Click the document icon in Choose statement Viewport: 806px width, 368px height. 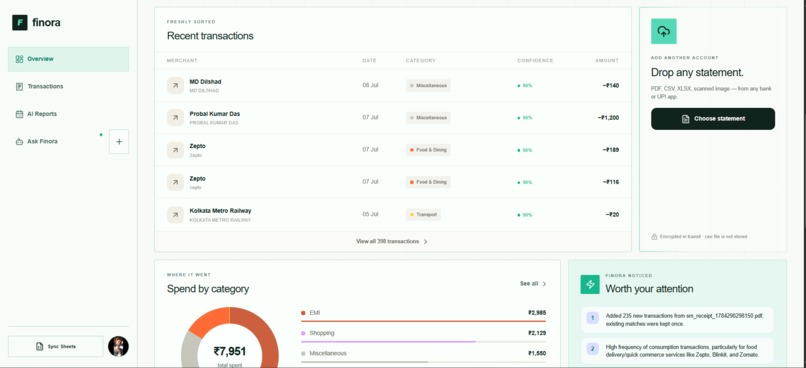pyautogui.click(x=685, y=119)
